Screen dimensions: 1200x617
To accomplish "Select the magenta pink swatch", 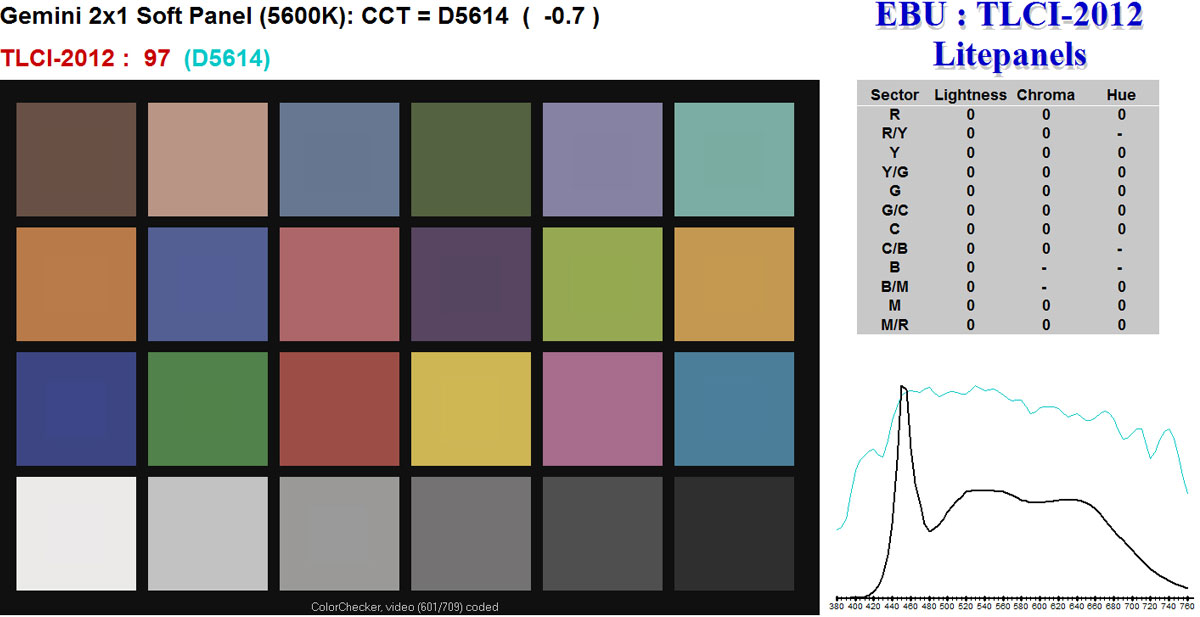I will [603, 409].
